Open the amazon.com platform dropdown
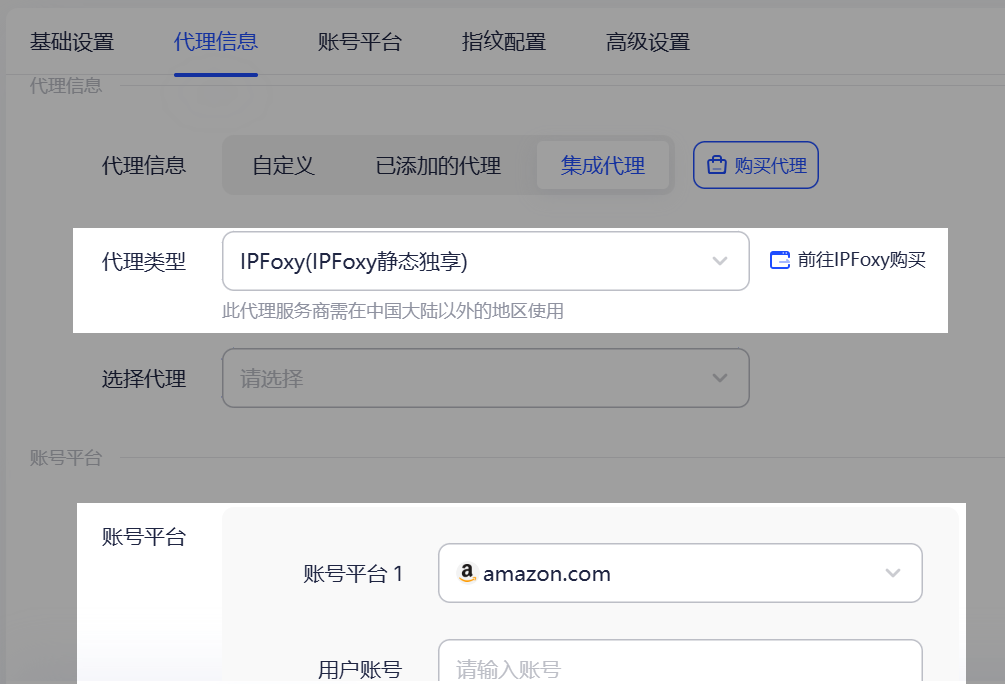The width and height of the screenshot is (1005, 684). pos(680,572)
